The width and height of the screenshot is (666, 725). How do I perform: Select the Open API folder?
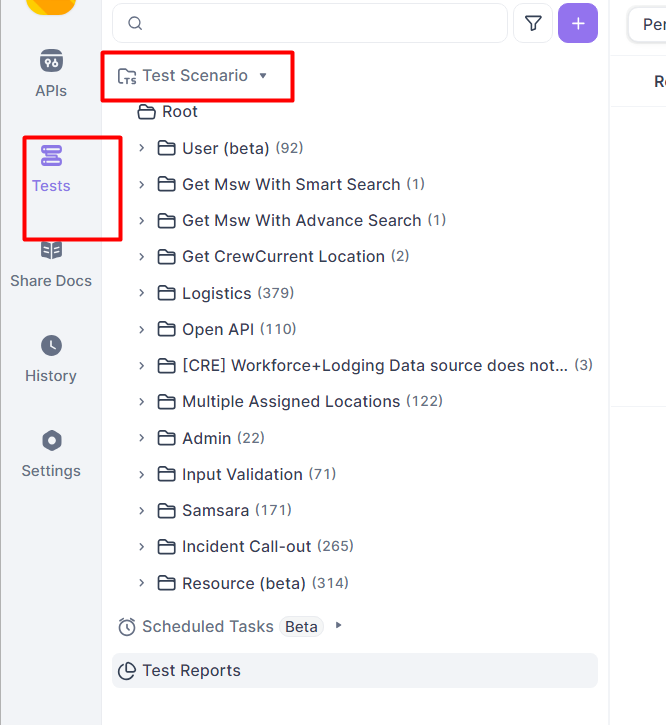coord(218,329)
